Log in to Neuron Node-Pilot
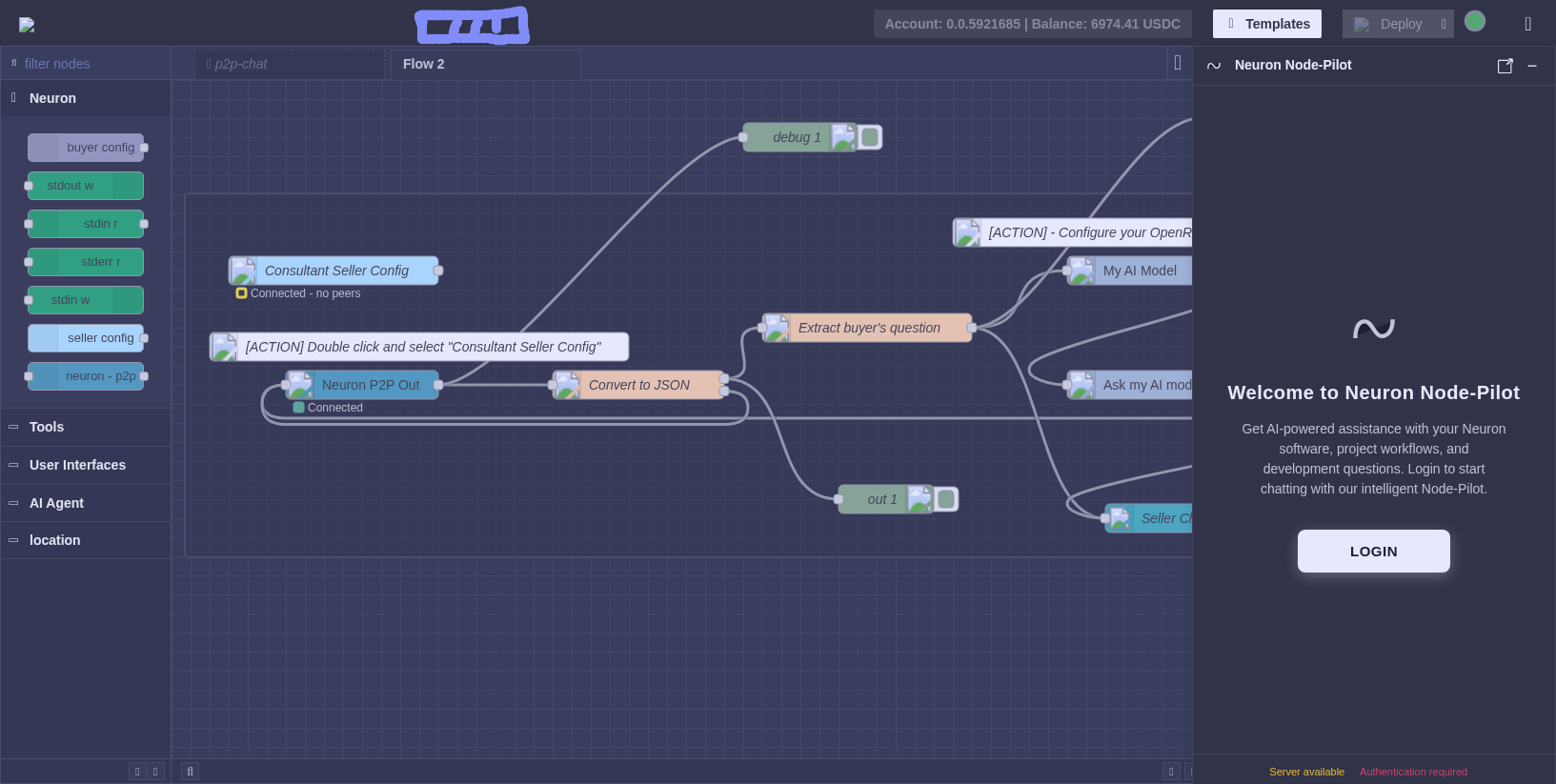This screenshot has height=784, width=1556. point(1373,552)
